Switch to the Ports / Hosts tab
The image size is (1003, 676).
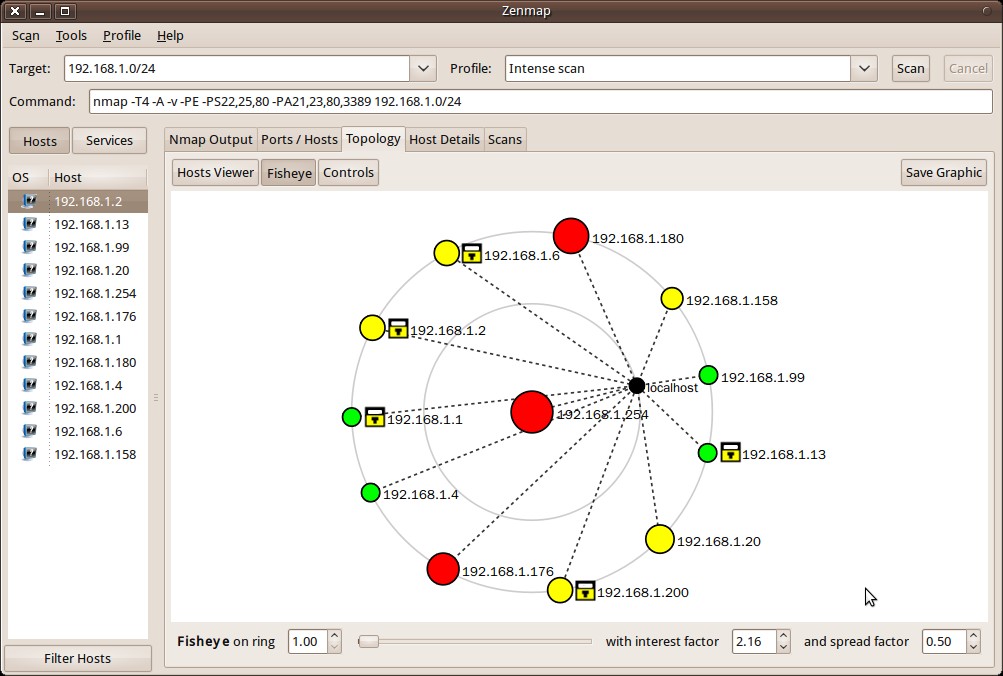coord(299,139)
